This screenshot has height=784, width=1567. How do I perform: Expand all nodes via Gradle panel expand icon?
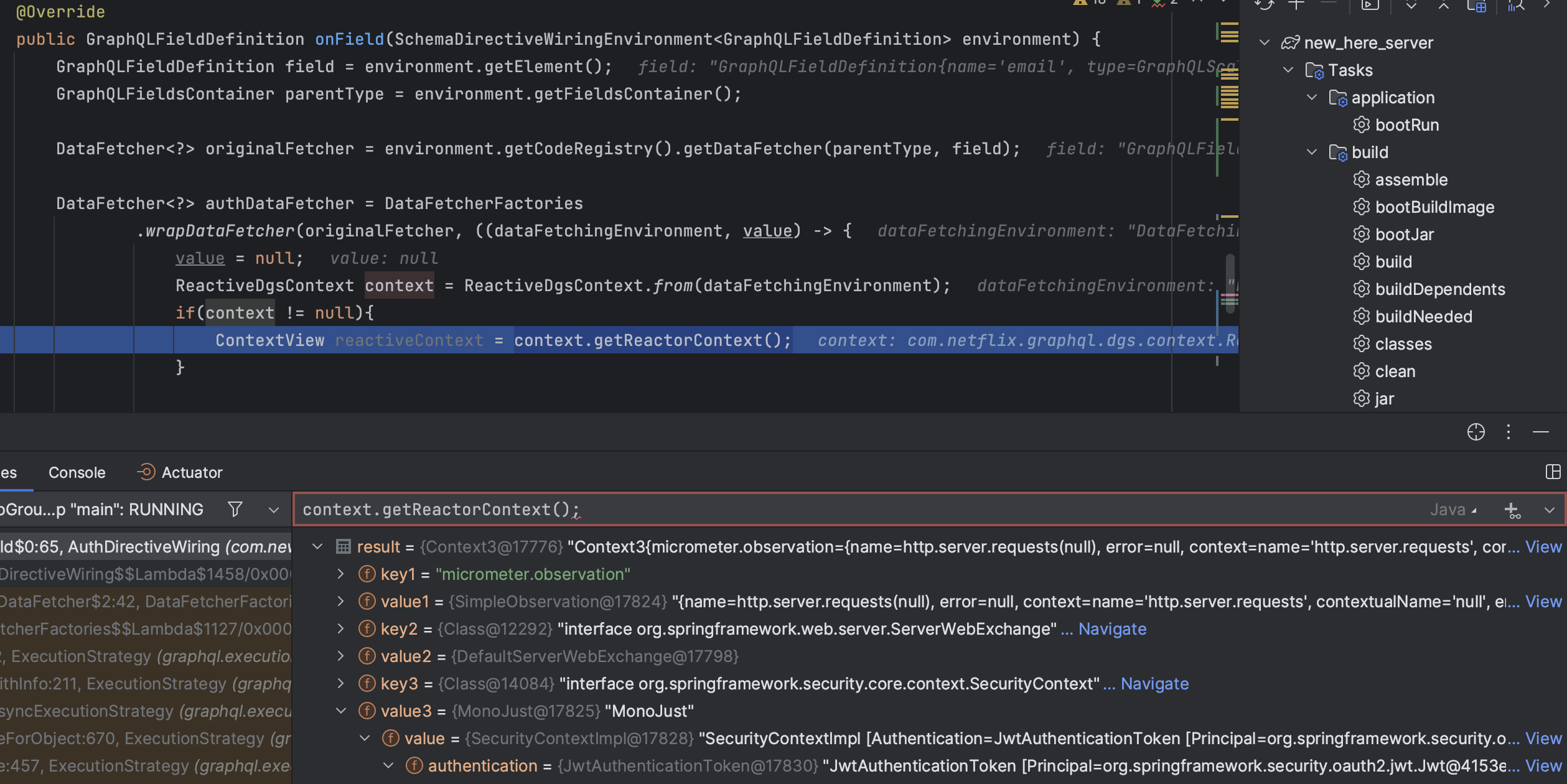pos(1410,6)
